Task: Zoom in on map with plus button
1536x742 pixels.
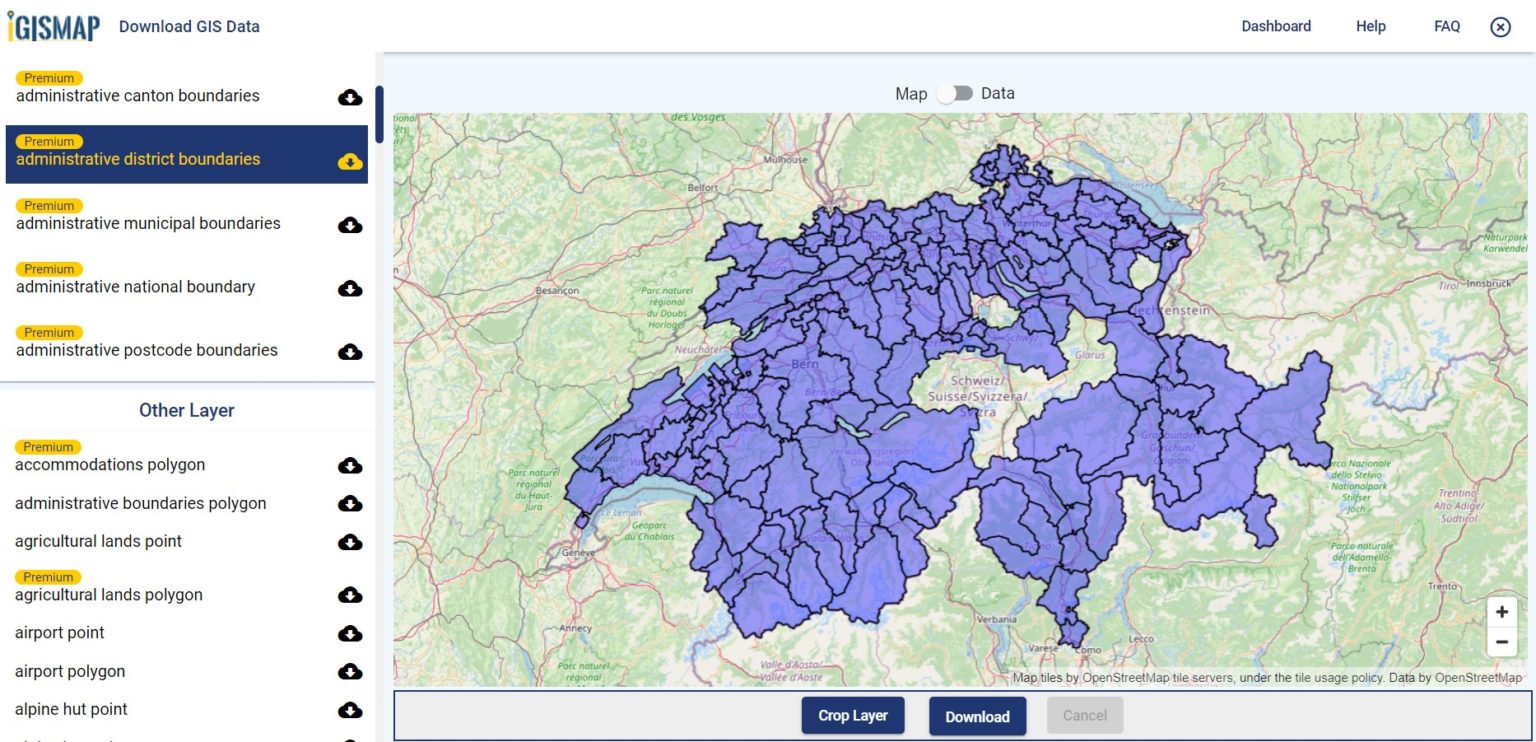Action: (x=1501, y=612)
